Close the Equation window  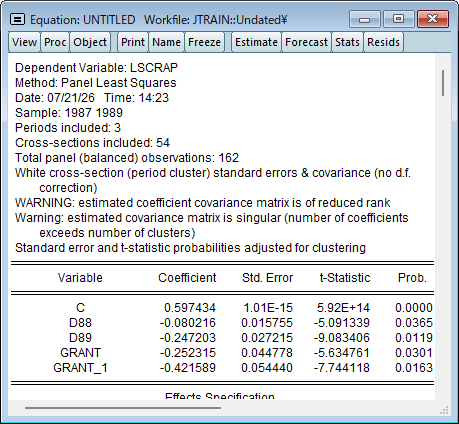pyautogui.click(x=433, y=19)
